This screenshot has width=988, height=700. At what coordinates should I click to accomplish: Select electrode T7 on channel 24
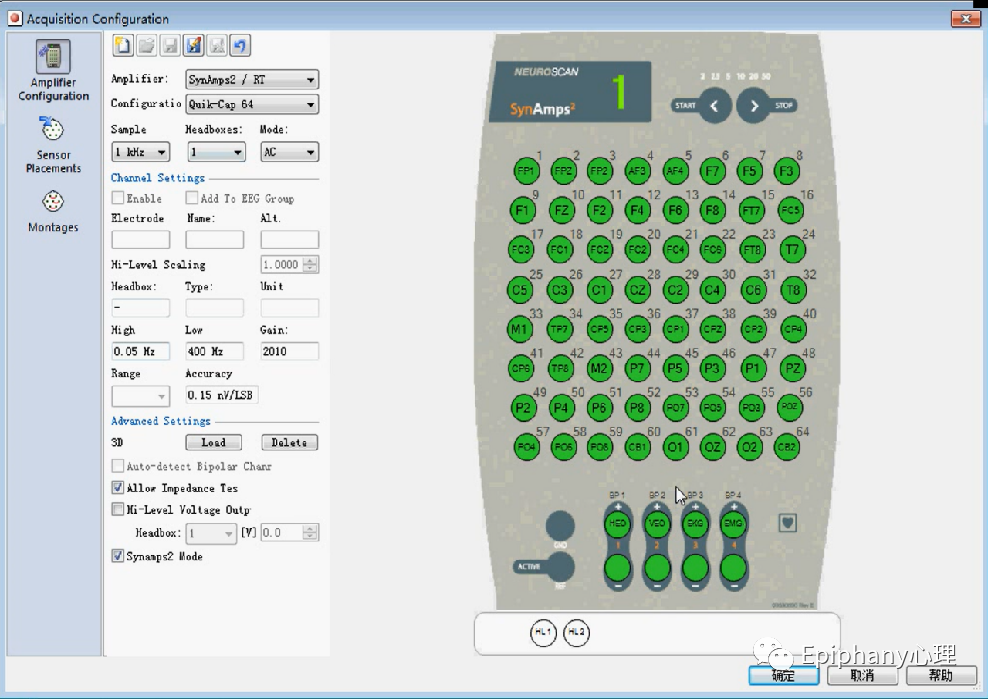pos(792,250)
